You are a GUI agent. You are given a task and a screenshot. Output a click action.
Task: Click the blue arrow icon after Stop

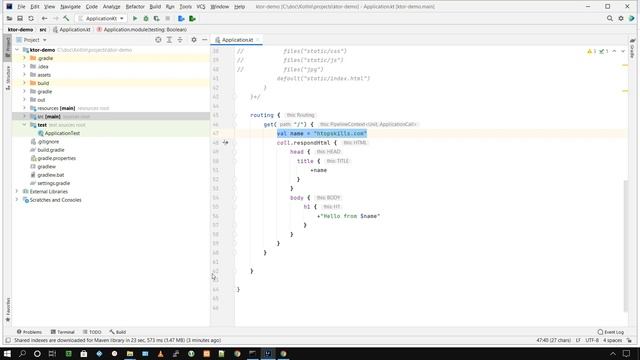click(x=181, y=18)
